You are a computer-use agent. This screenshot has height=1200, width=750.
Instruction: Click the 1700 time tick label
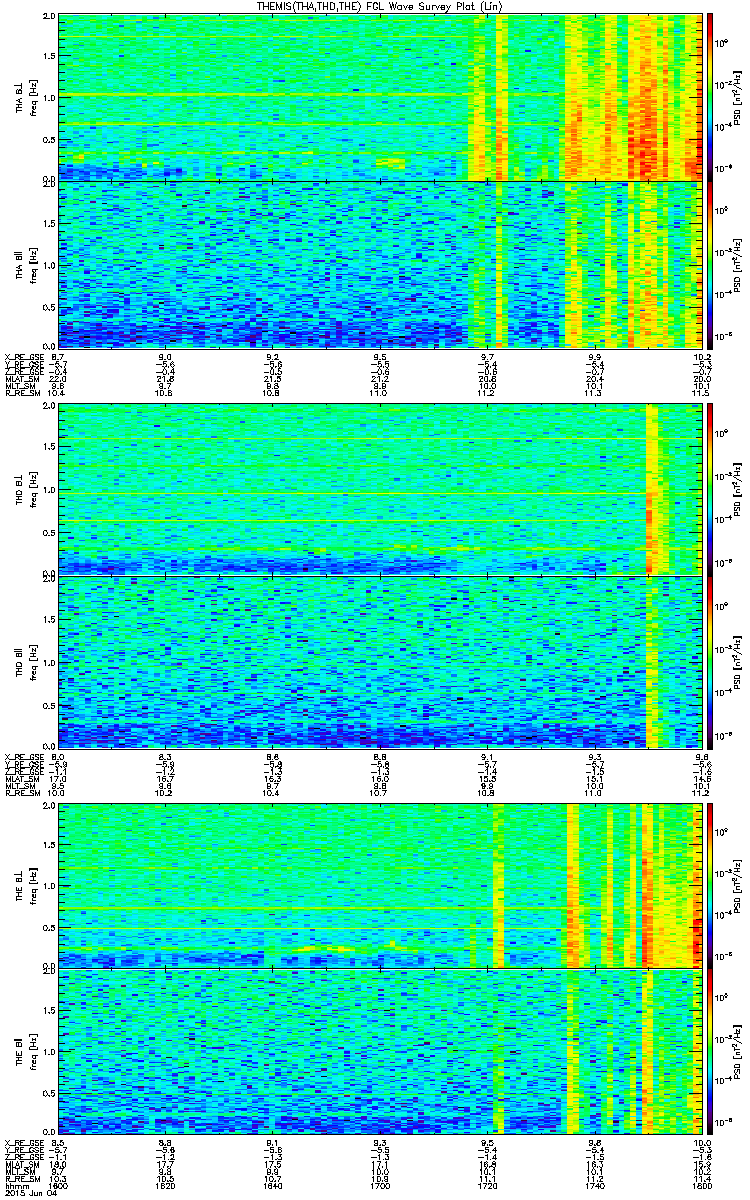click(x=380, y=1188)
